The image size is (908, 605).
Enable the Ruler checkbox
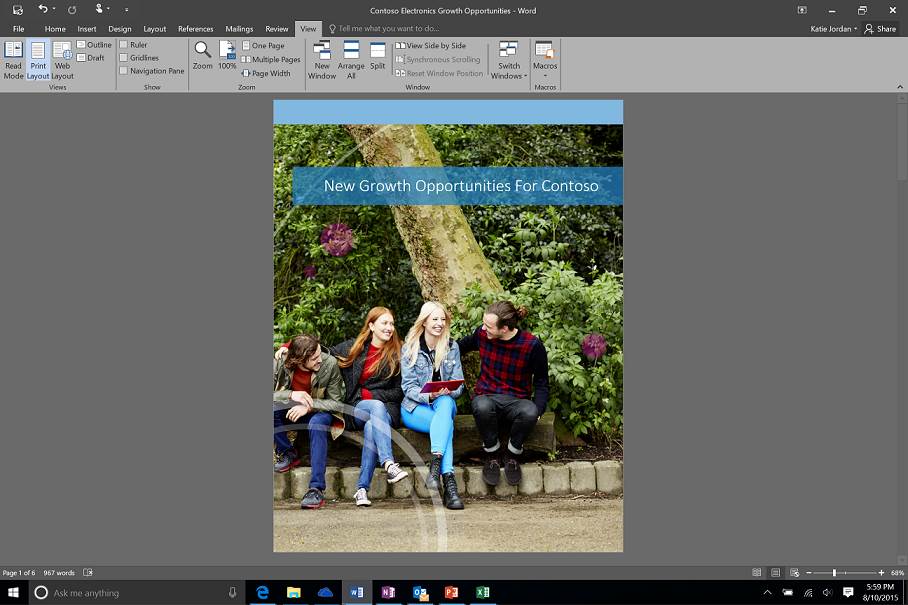124,45
